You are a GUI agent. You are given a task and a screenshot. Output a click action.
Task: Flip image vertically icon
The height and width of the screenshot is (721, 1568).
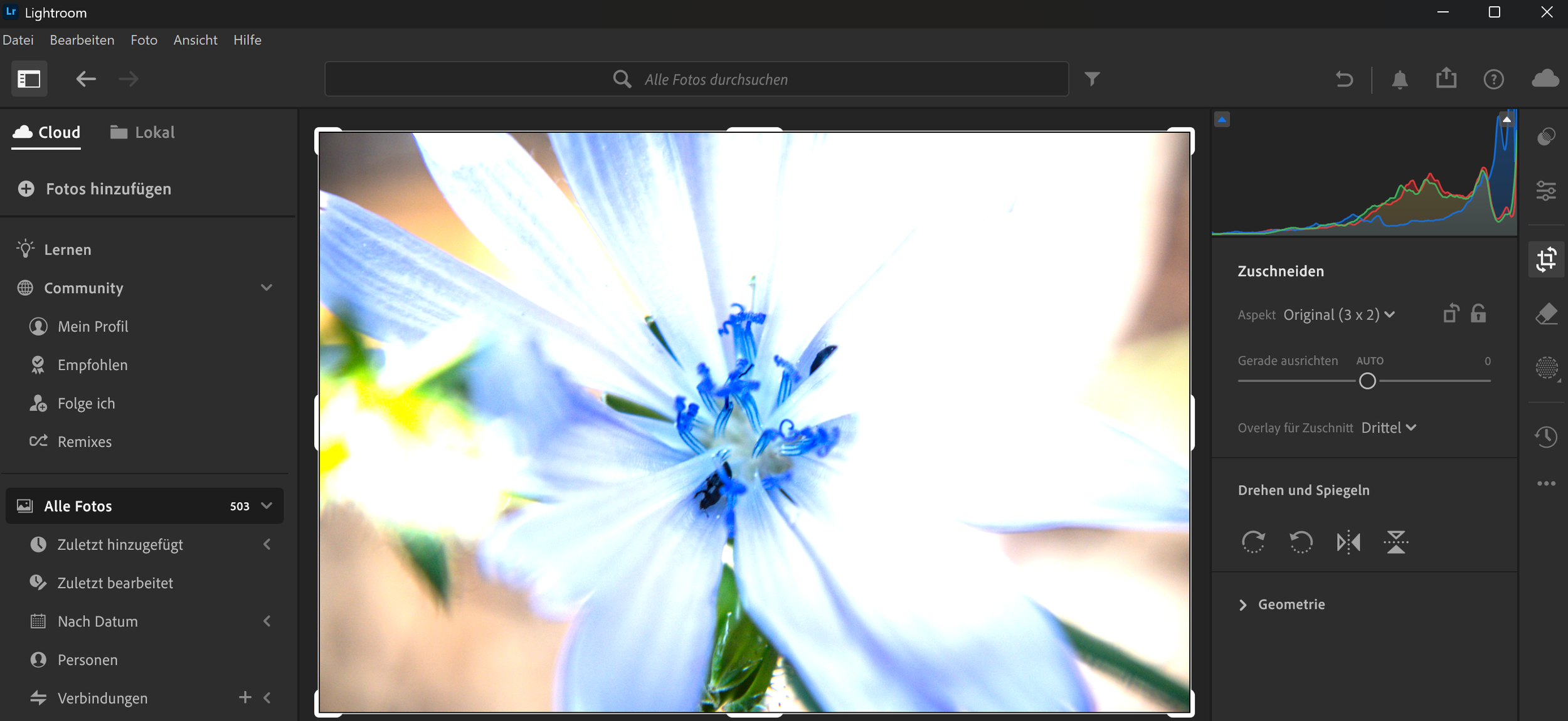(x=1396, y=542)
